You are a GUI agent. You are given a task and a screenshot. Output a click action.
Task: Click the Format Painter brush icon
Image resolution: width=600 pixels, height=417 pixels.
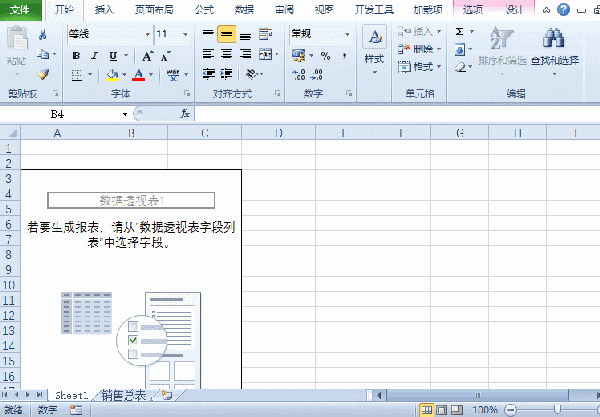click(43, 74)
